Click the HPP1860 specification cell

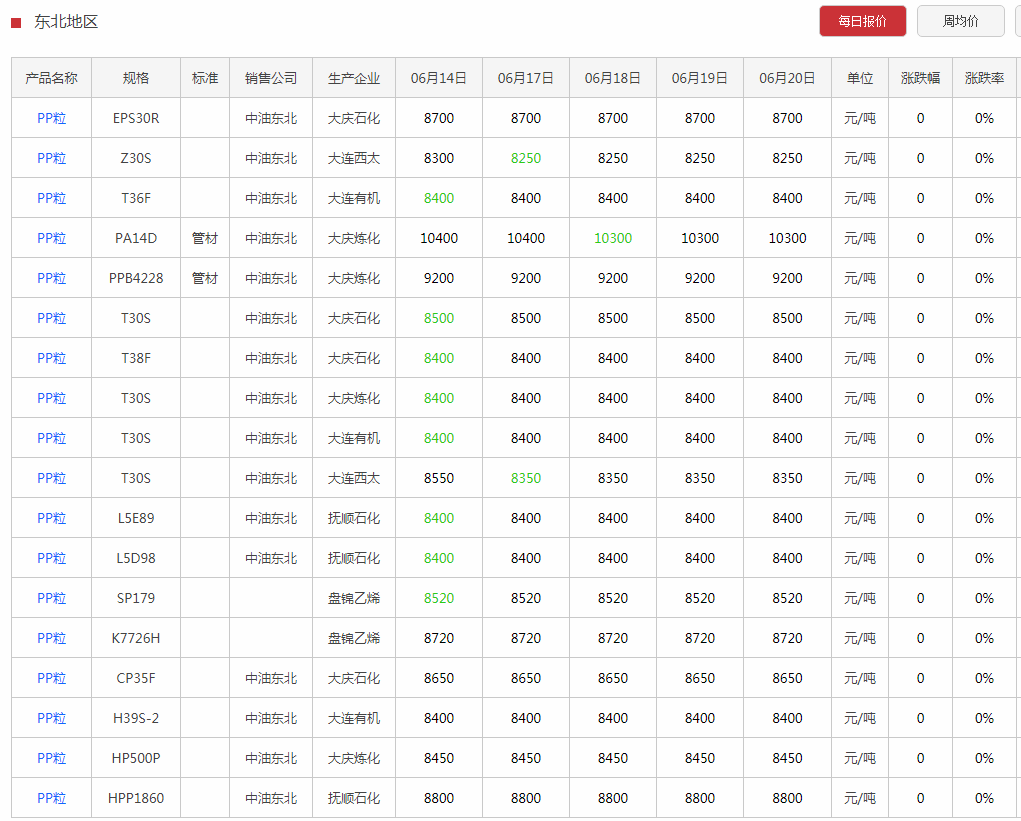click(x=136, y=798)
